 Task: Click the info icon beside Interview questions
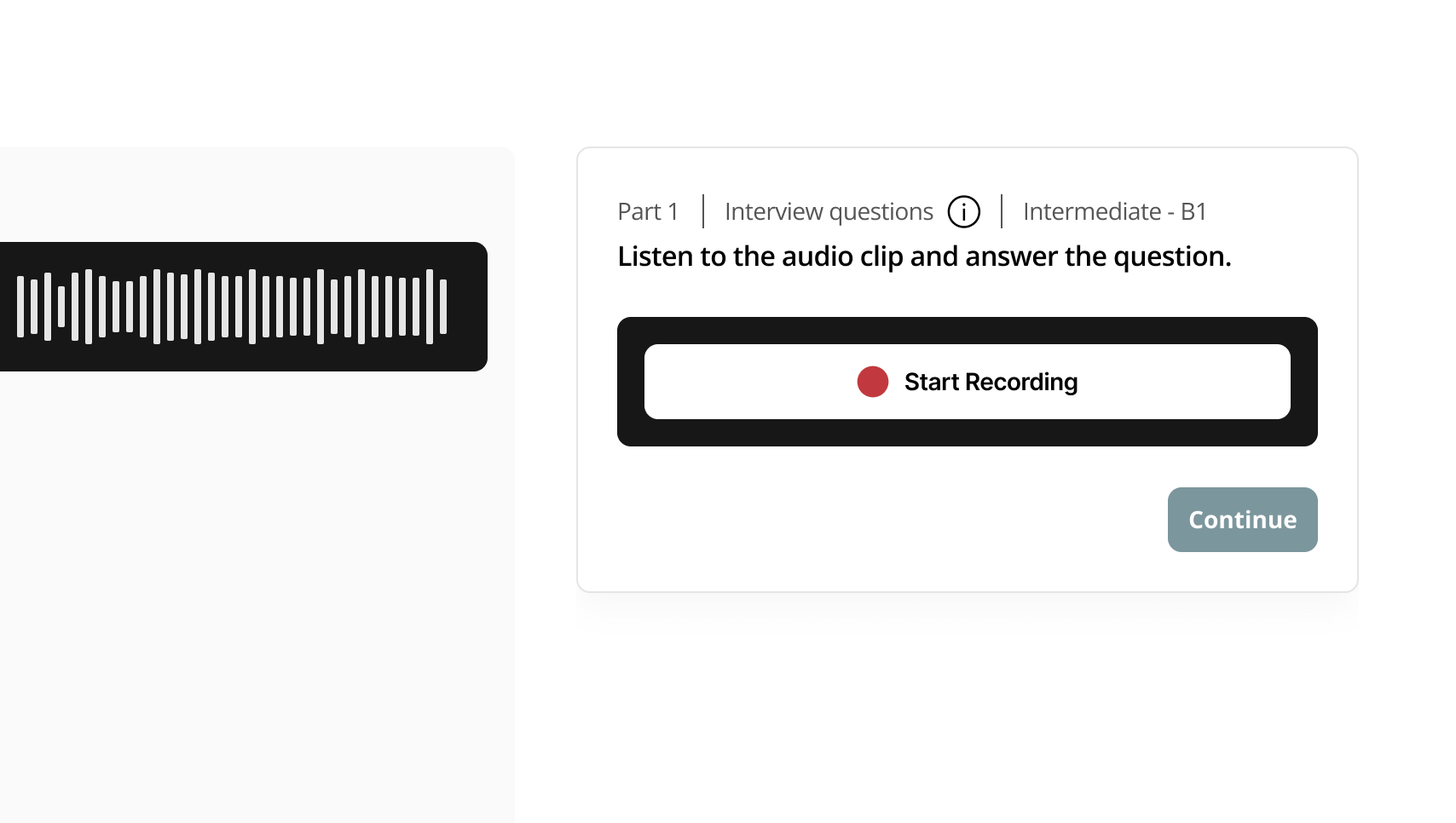pyautogui.click(x=964, y=211)
